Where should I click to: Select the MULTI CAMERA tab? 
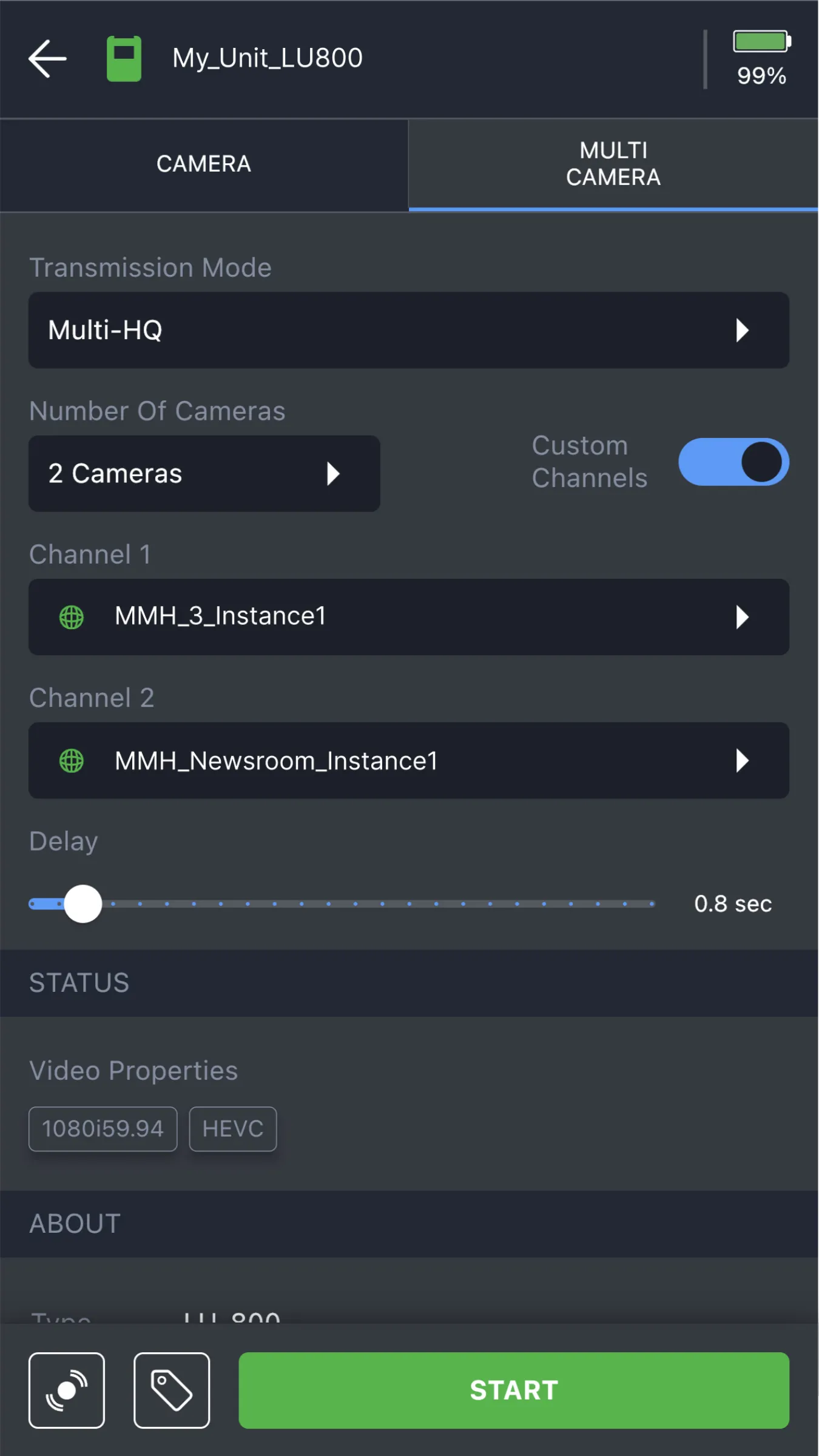(x=613, y=164)
